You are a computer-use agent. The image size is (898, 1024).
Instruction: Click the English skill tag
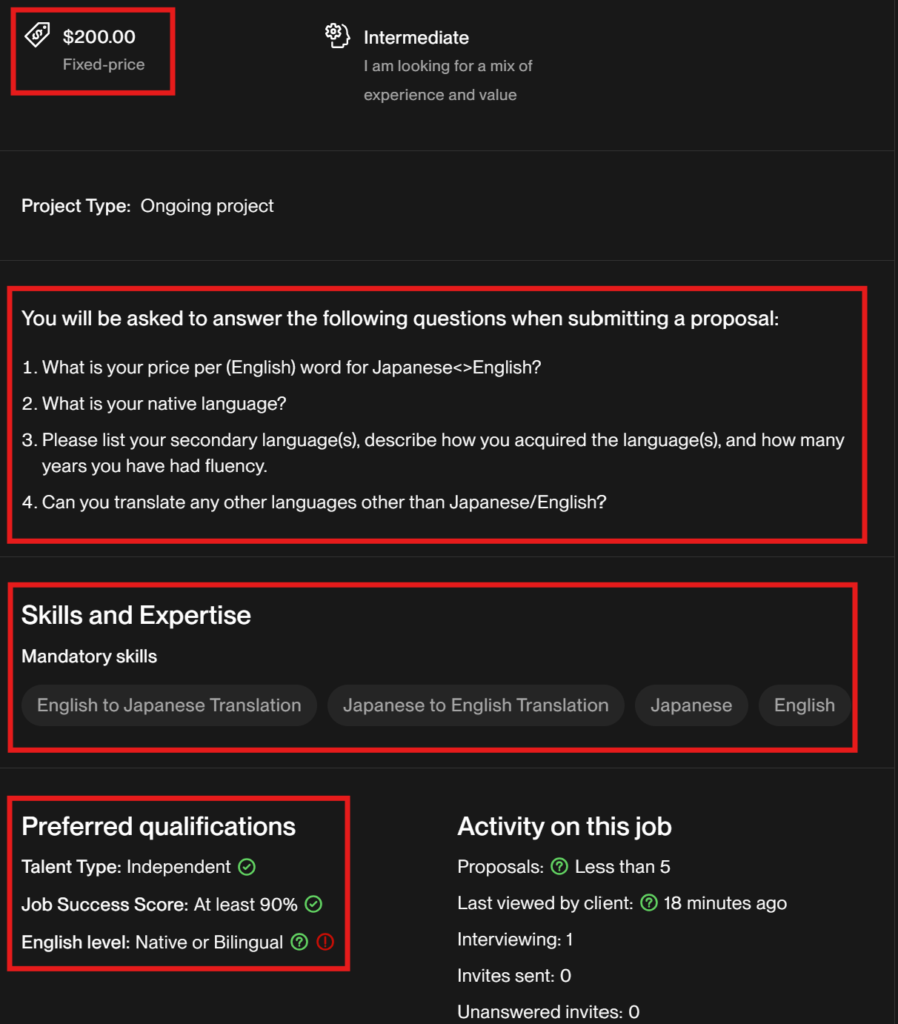click(804, 705)
